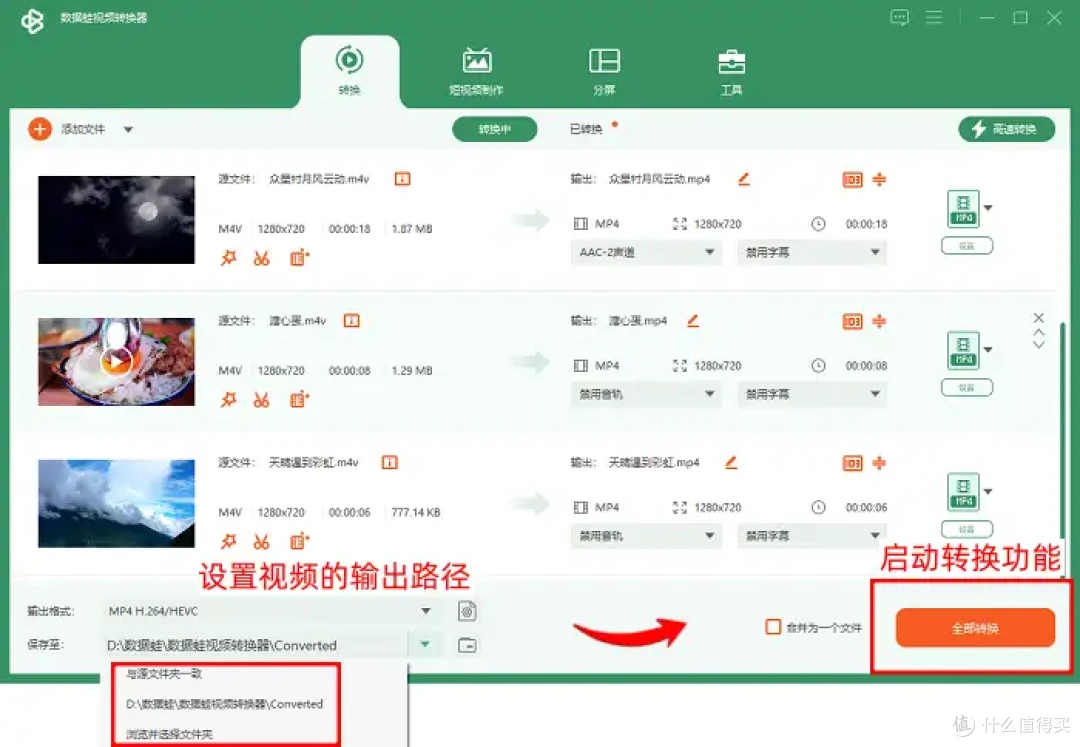Click settings button under MP4 icon, 00:00:18 row

[967, 246]
